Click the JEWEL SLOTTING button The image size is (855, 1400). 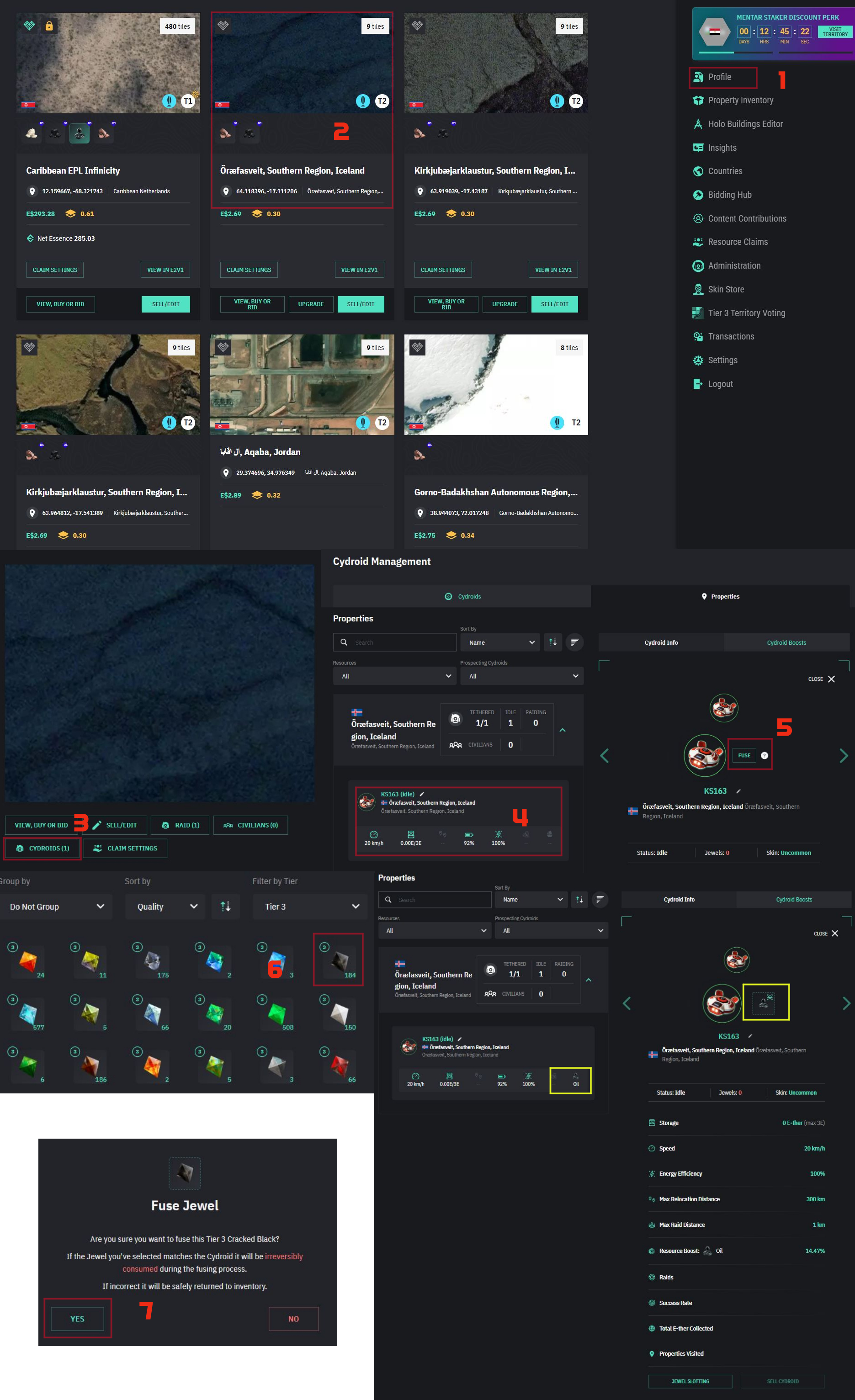(690, 1381)
